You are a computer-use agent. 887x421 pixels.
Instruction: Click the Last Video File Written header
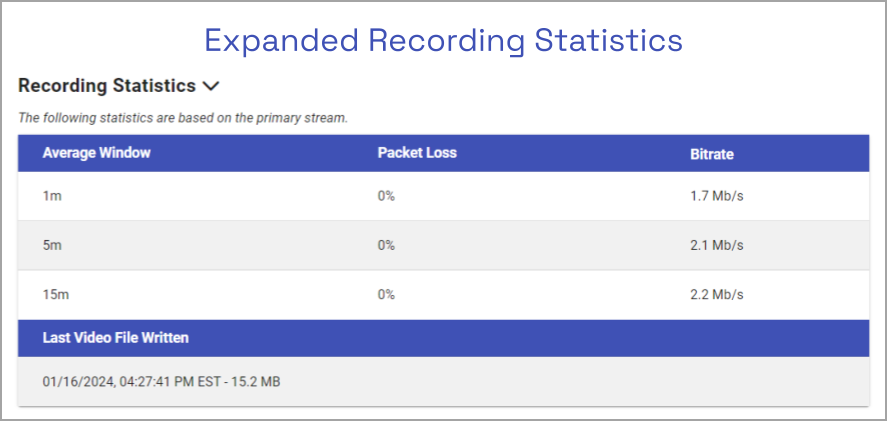[116, 338]
